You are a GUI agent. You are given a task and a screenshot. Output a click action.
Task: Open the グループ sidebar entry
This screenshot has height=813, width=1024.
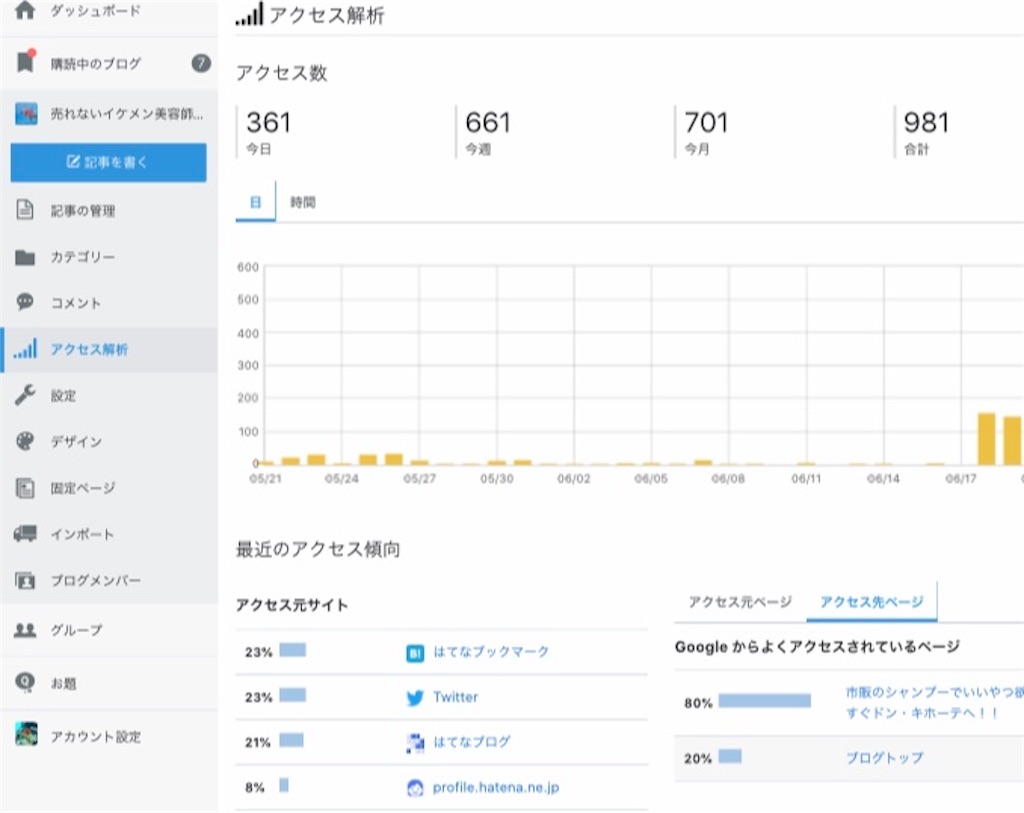pyautogui.click(x=76, y=630)
